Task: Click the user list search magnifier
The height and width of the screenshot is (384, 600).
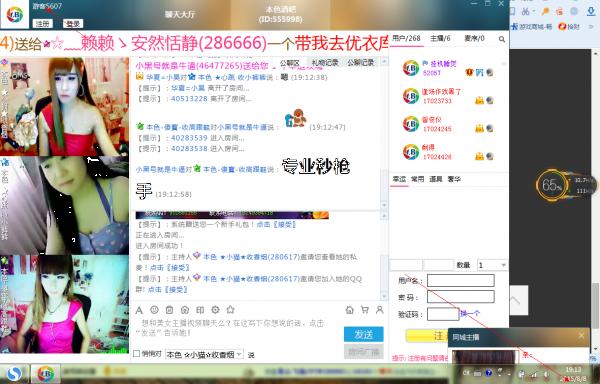Action: 502,39
